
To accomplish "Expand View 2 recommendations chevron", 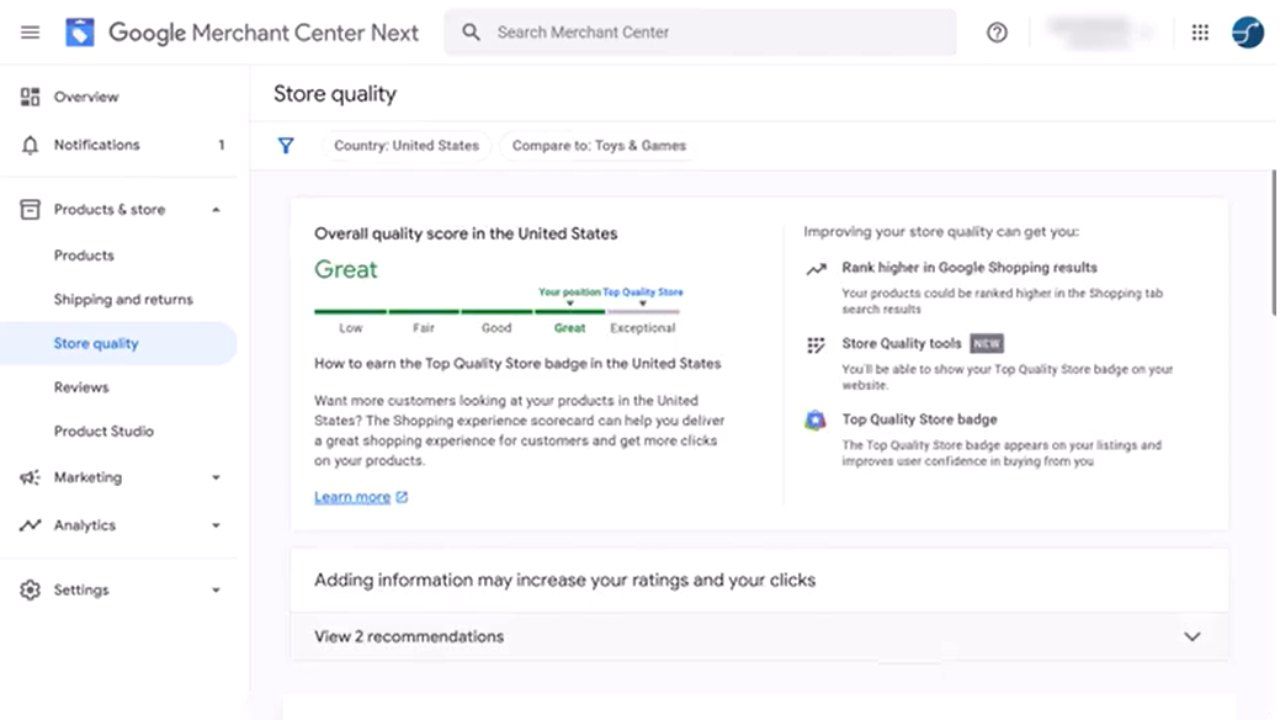I will coord(1191,637).
